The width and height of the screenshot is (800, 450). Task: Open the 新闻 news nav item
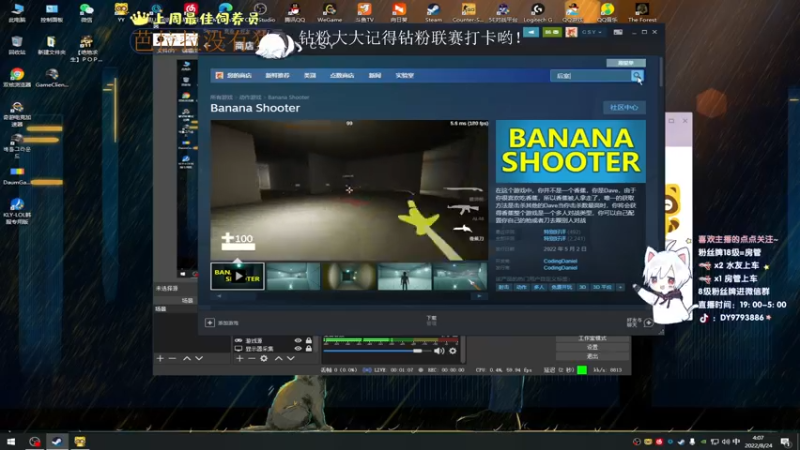(x=374, y=76)
